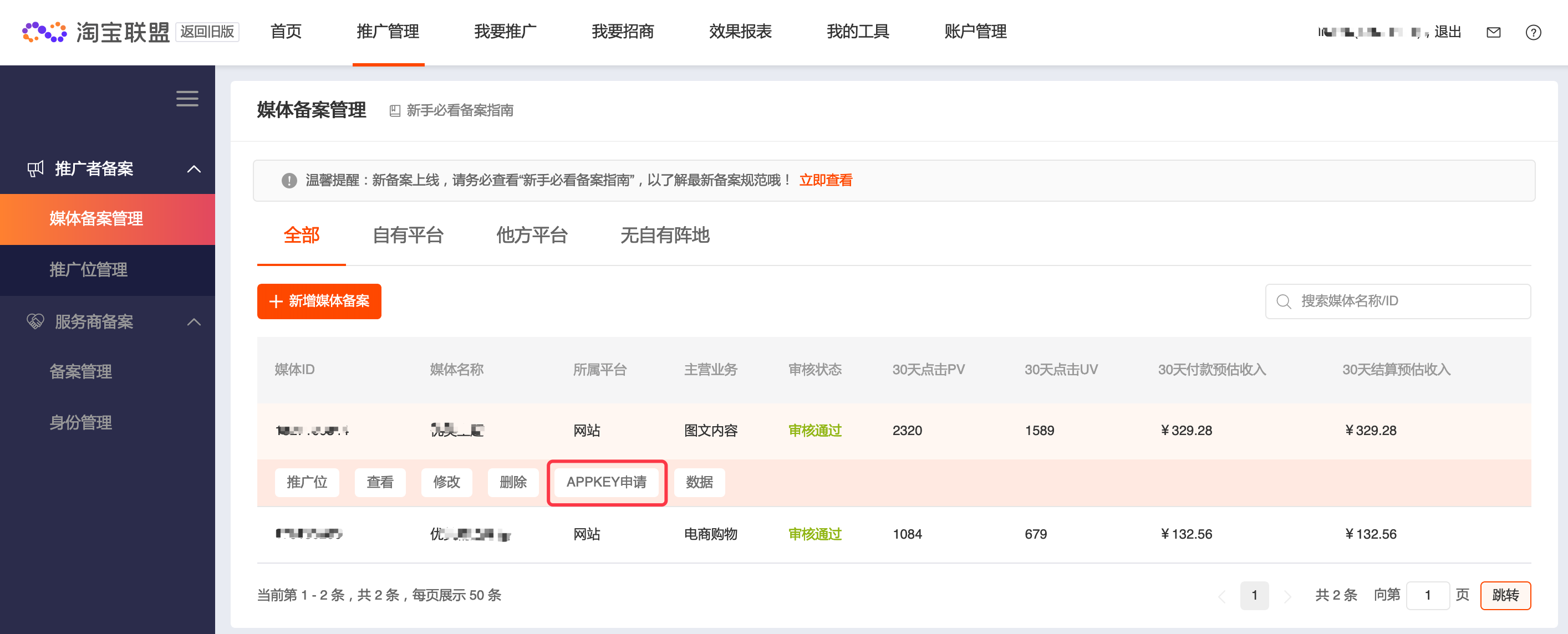Click 媒体ID column header

tap(294, 370)
